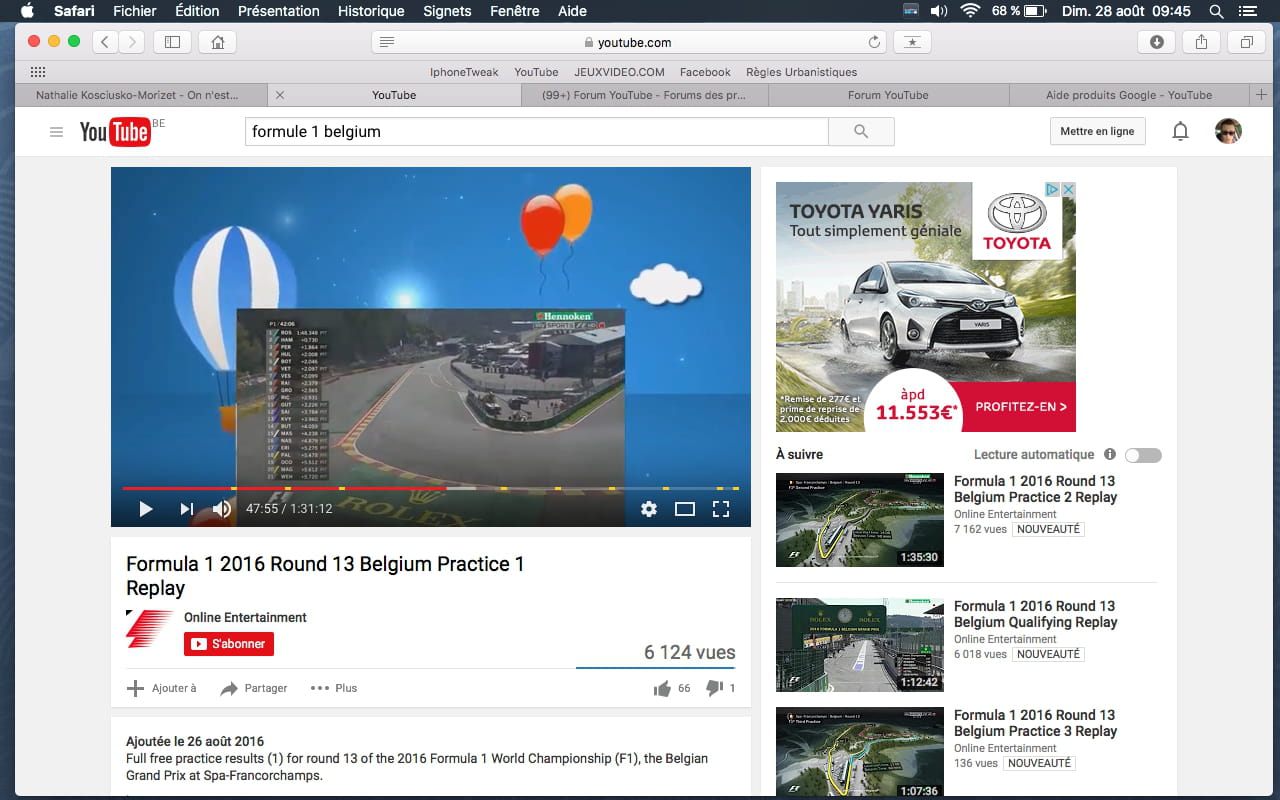Go to YouTube home logo
The image size is (1280, 800).
(x=115, y=132)
